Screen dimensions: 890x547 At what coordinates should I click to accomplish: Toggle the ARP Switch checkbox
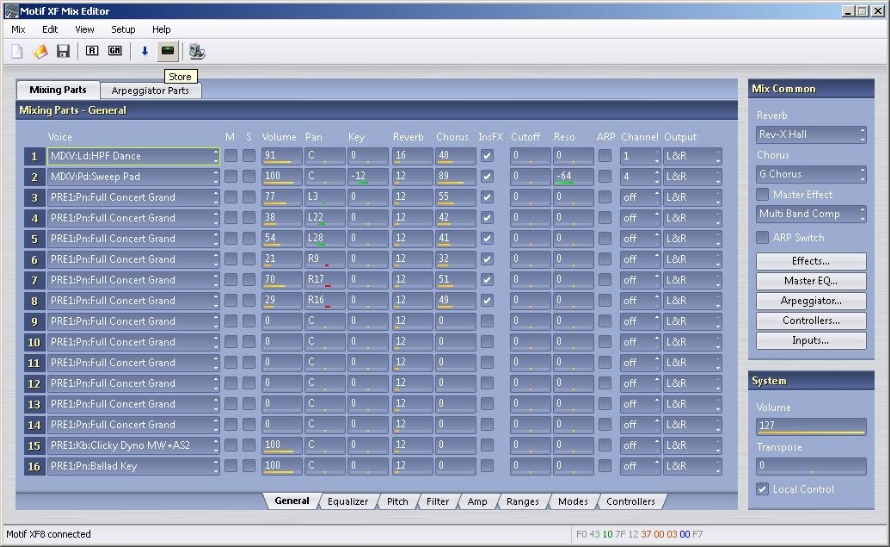(762, 238)
